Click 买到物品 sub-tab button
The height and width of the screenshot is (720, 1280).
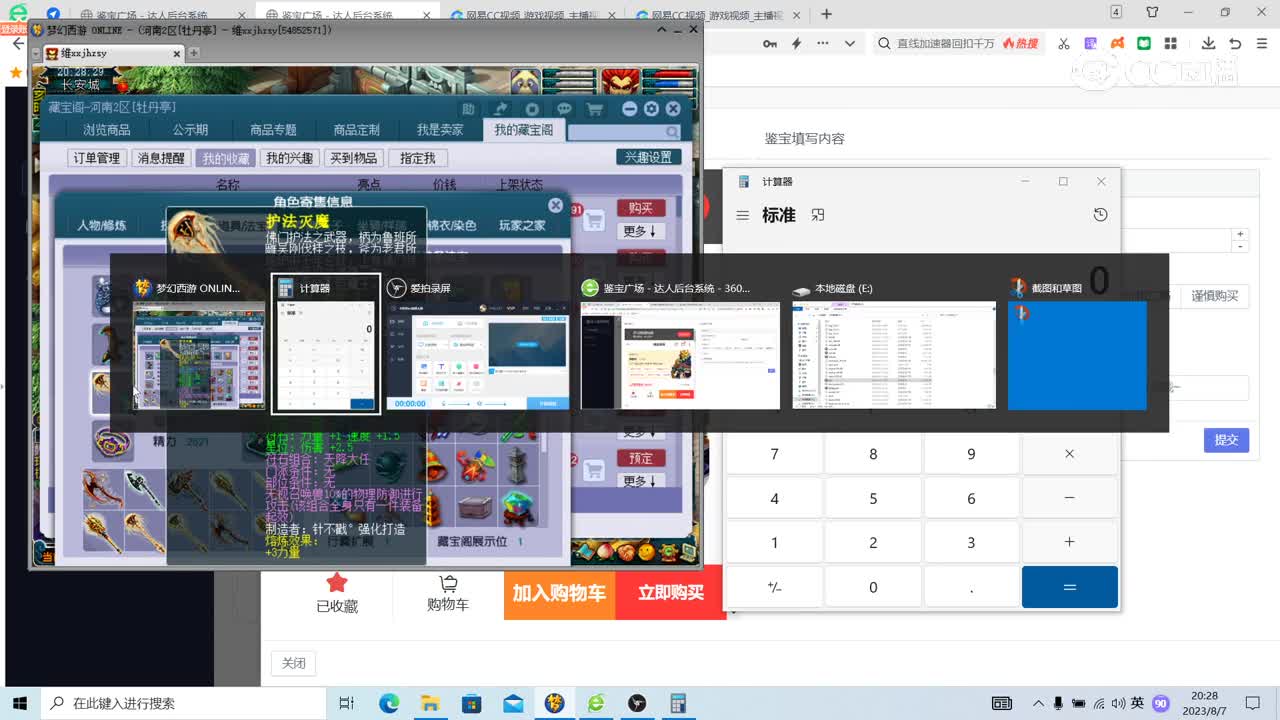click(x=354, y=158)
